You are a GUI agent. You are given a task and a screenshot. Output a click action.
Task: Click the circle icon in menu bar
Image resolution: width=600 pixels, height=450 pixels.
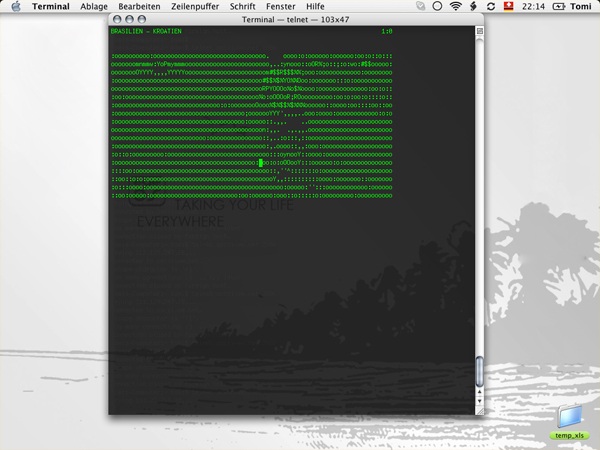tap(437, 7)
